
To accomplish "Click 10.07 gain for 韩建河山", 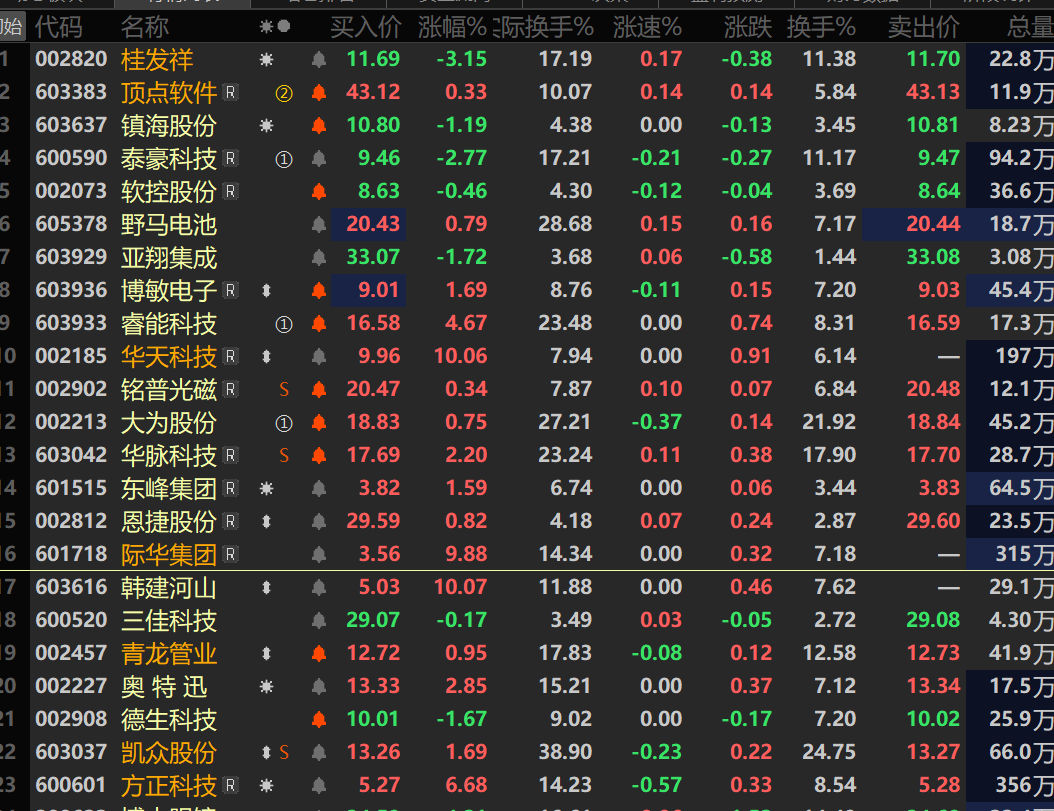I will [x=460, y=587].
